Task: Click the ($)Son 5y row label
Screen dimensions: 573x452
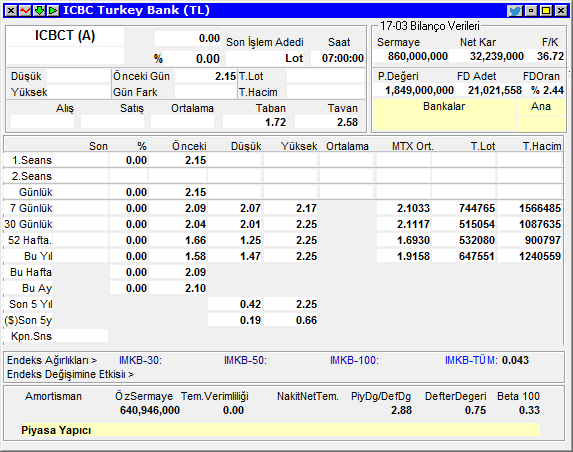Action: [28, 320]
